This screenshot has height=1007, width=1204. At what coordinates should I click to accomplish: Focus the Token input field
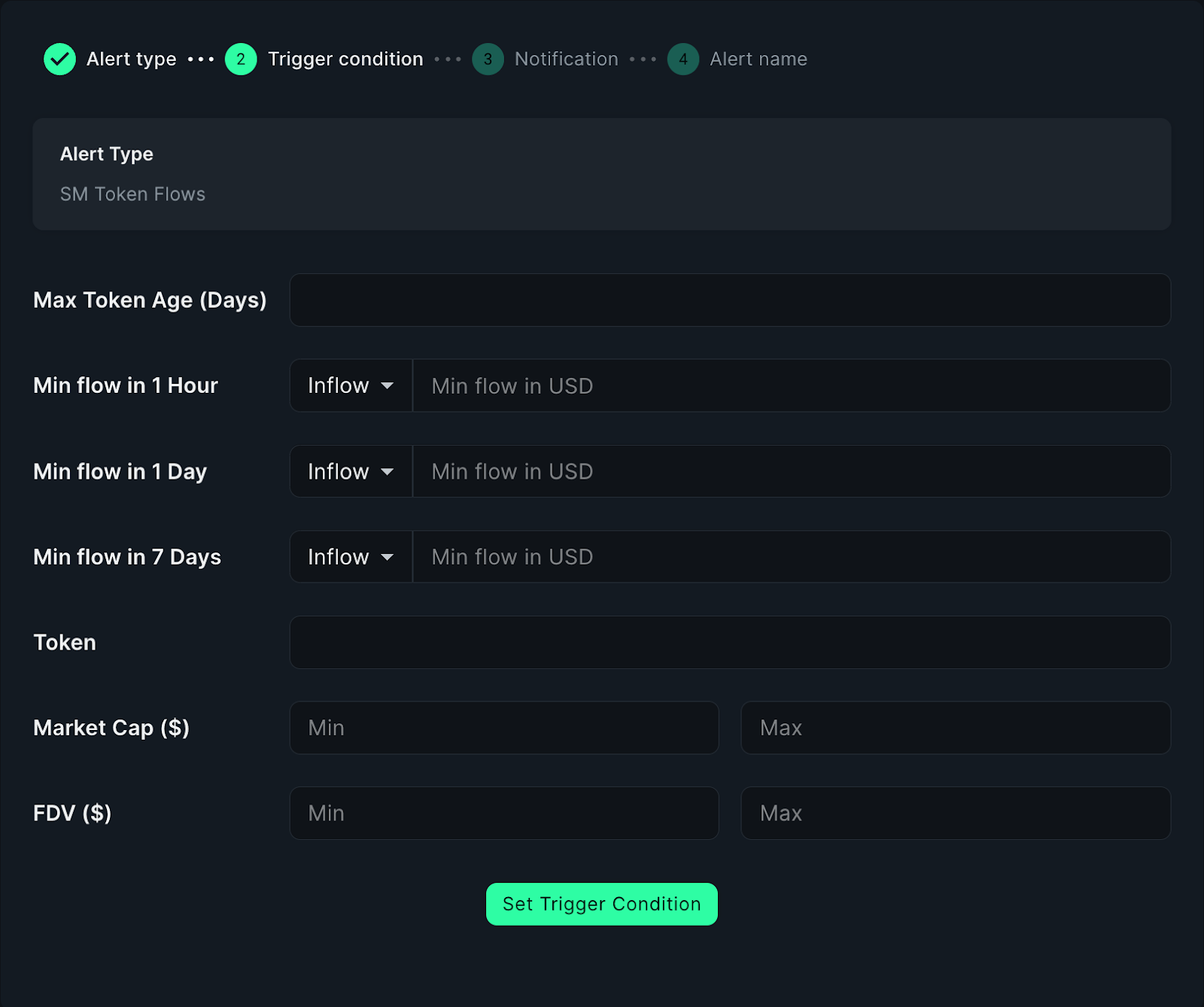click(730, 643)
